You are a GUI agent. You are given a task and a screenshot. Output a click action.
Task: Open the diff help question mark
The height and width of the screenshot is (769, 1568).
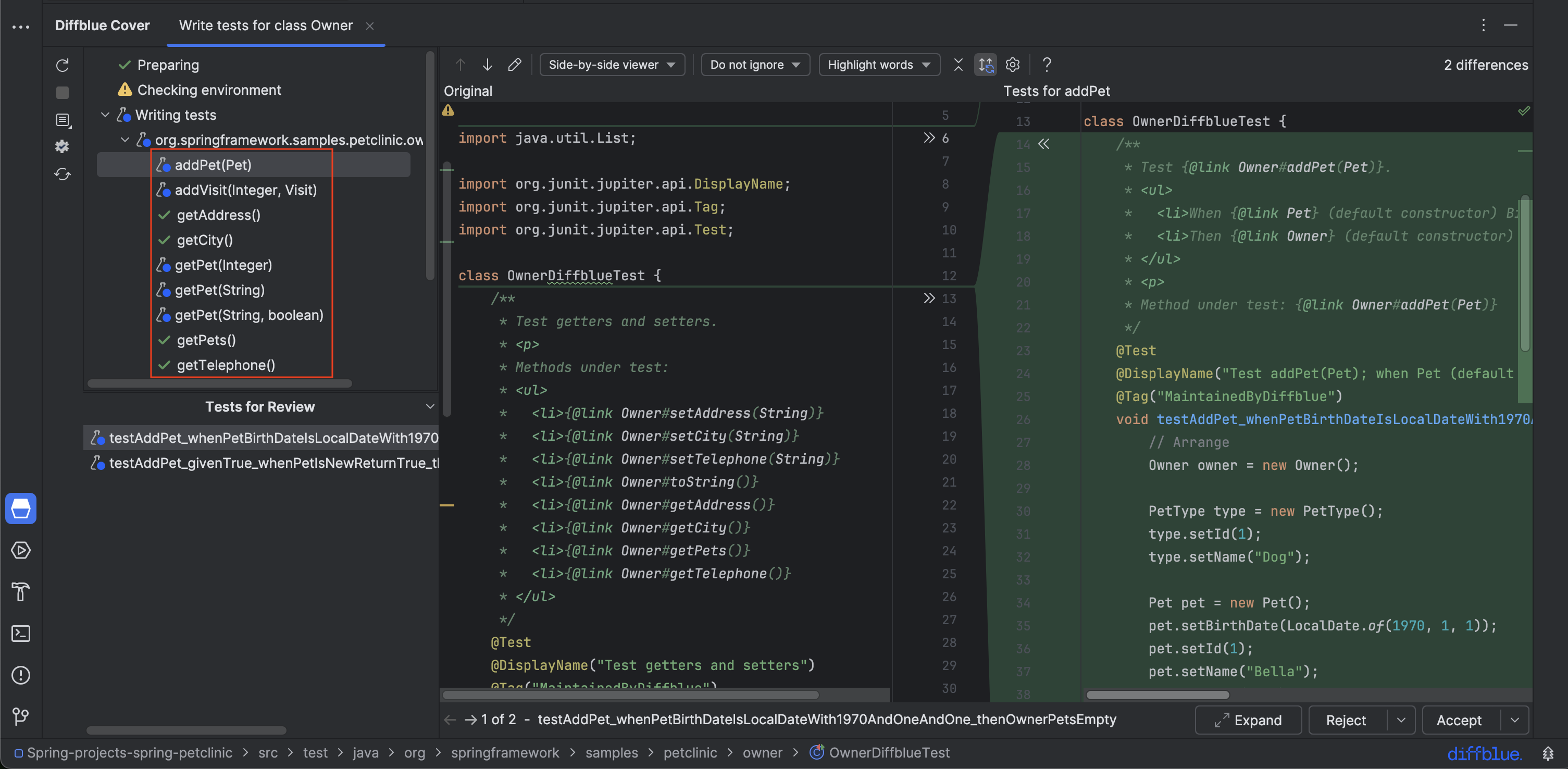1047,65
